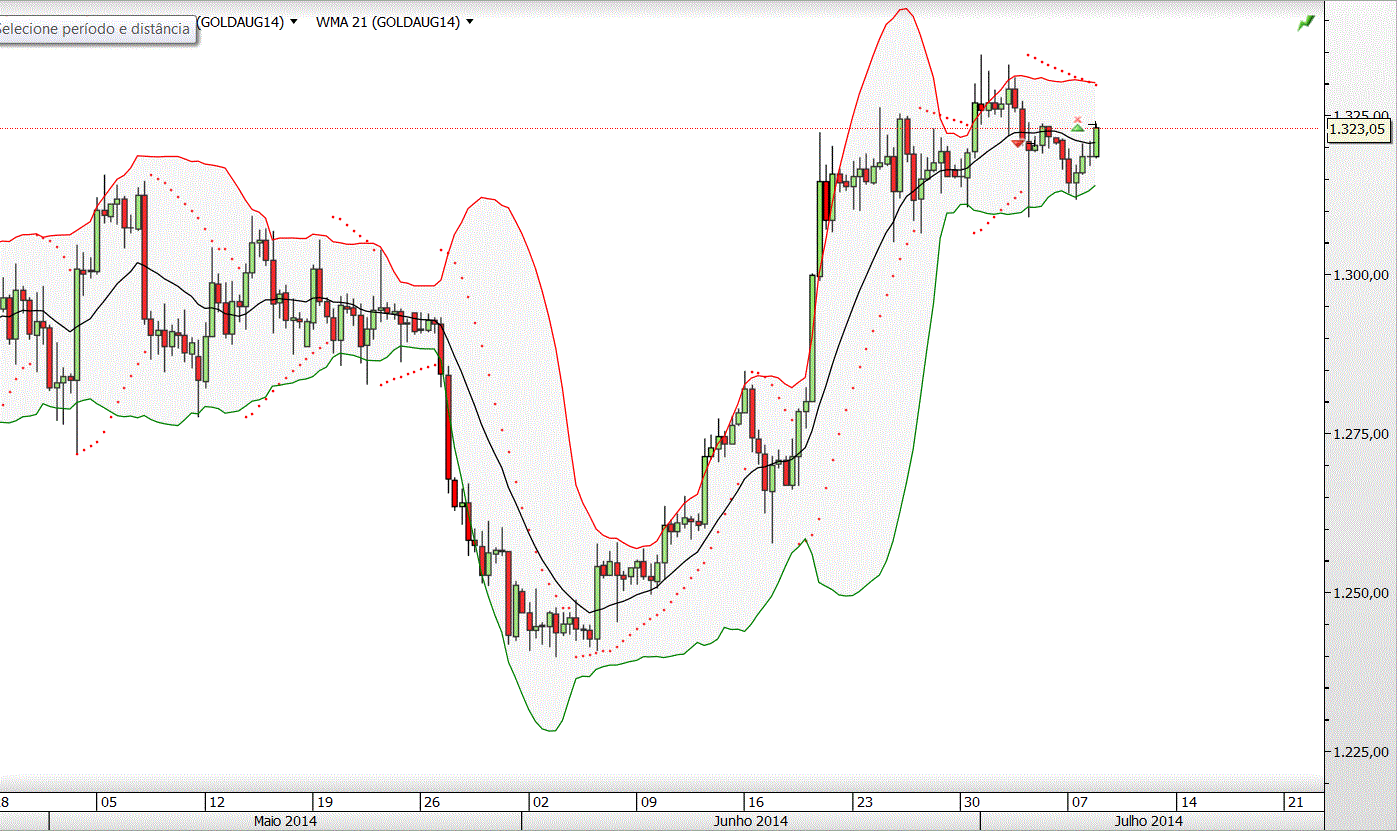The height and width of the screenshot is (831, 1397).
Task: Open dropdown arrow next to first GOLDAUG14 indicator
Action: coord(293,22)
